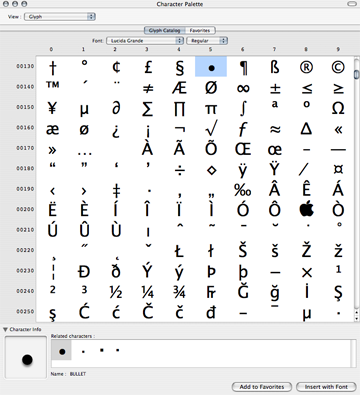This screenshot has width=360, height=395.
Task: Select the Omega glyph
Action: point(338,108)
